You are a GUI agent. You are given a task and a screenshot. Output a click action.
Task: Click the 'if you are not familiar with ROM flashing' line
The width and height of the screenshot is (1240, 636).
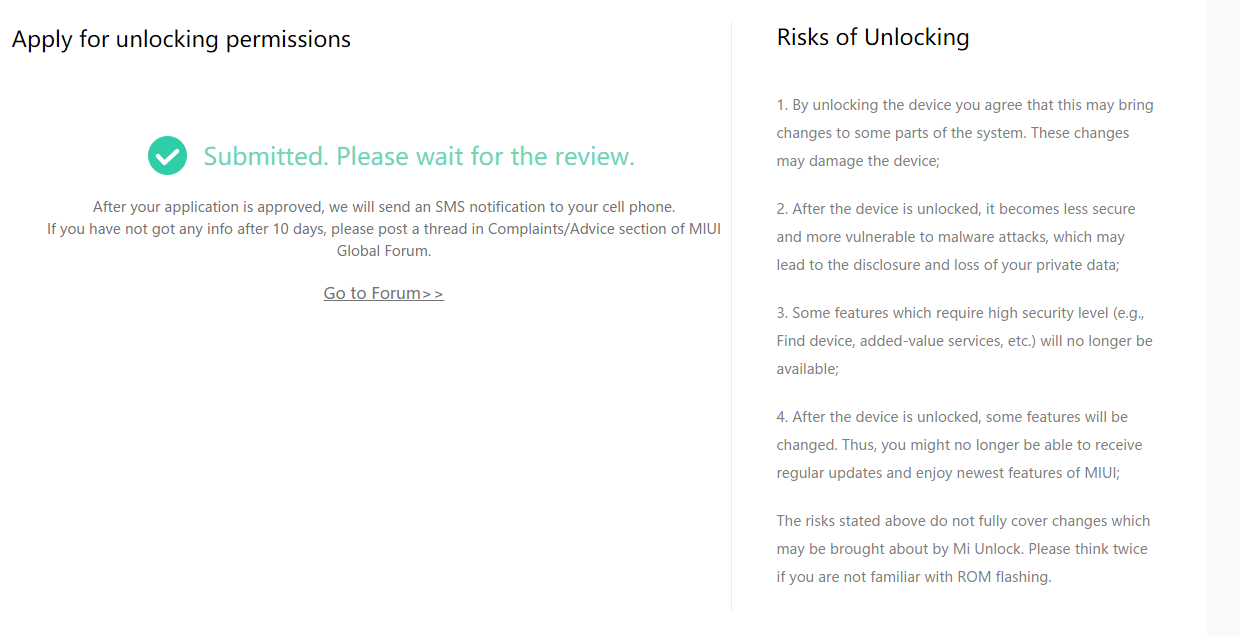click(x=913, y=577)
